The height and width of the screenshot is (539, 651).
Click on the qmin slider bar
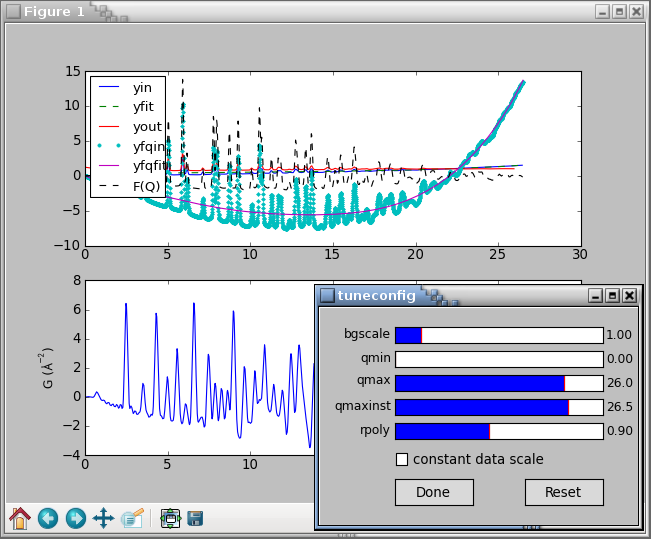[x=498, y=359]
